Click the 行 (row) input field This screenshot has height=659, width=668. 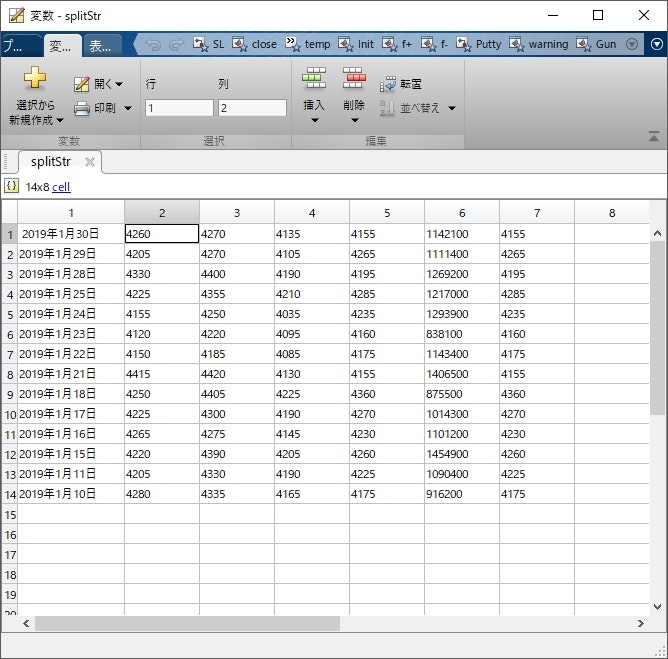pyautogui.click(x=179, y=108)
